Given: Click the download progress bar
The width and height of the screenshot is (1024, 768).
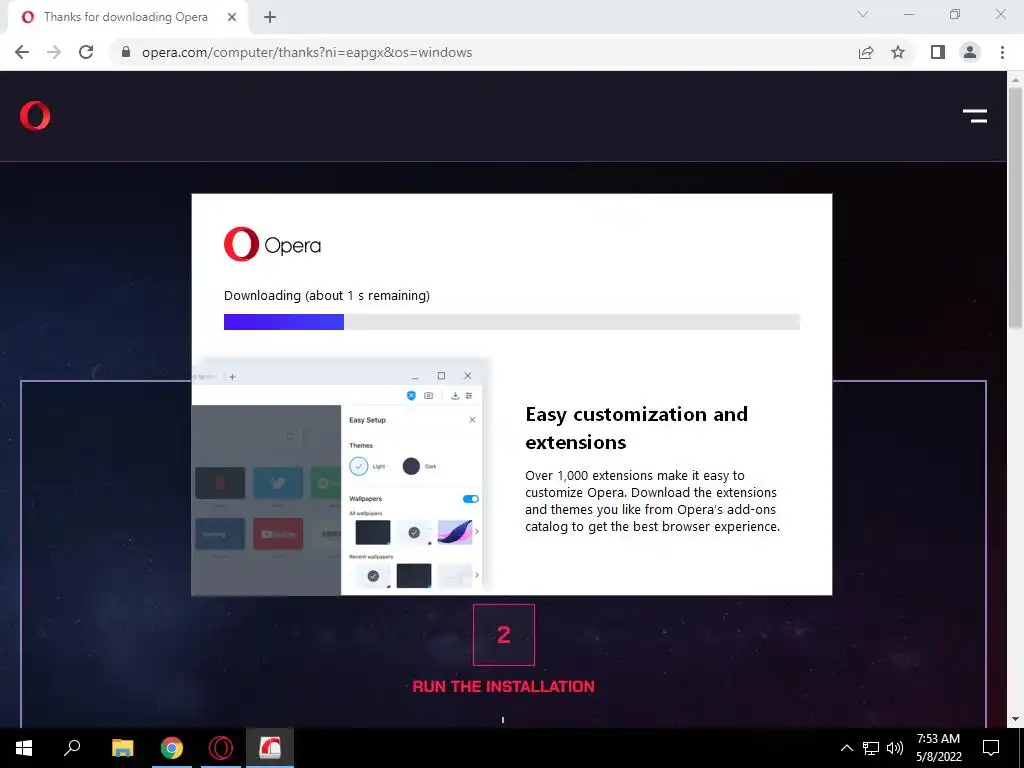Looking at the screenshot, I should [x=512, y=322].
